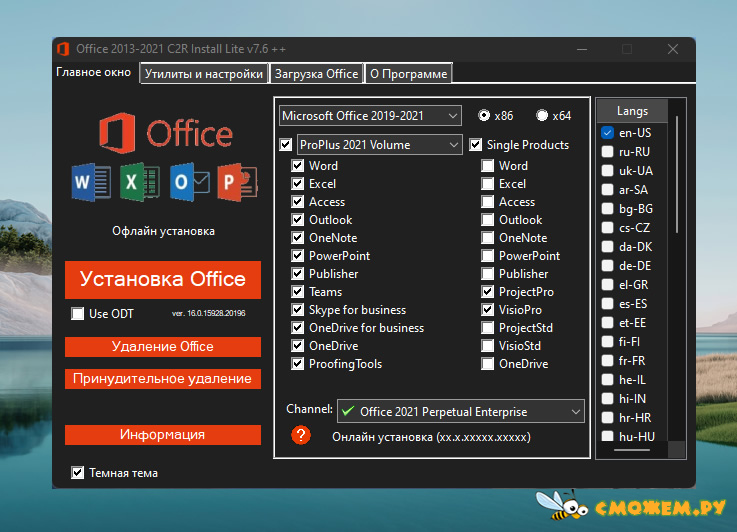Open the Загрузка Office tab

pyautogui.click(x=316, y=74)
